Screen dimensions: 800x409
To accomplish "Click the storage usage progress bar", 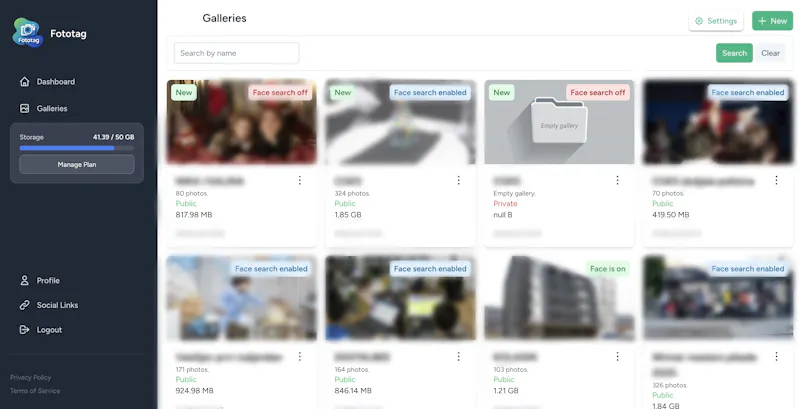I will click(77, 148).
